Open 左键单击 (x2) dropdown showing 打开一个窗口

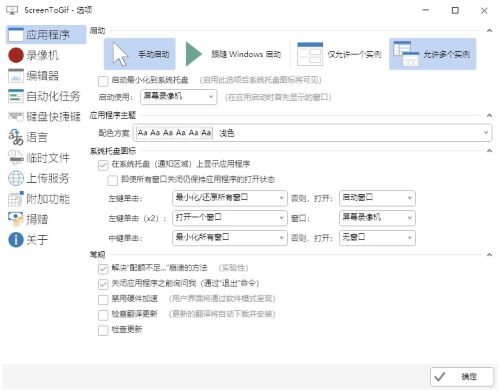pyautogui.click(x=230, y=218)
